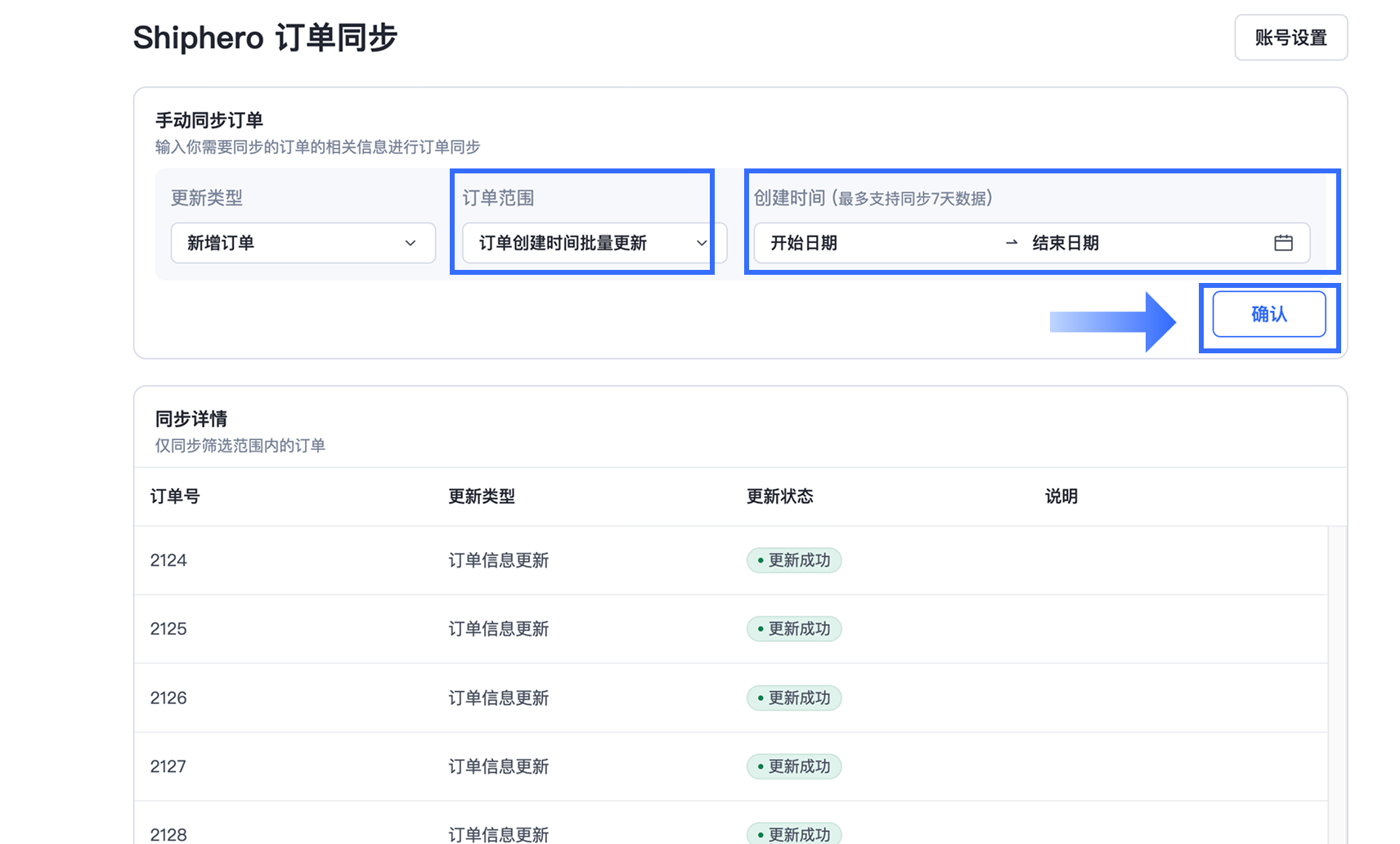Click the chevron arrow in 订单创建时间批量更新 dropdown

(x=702, y=243)
